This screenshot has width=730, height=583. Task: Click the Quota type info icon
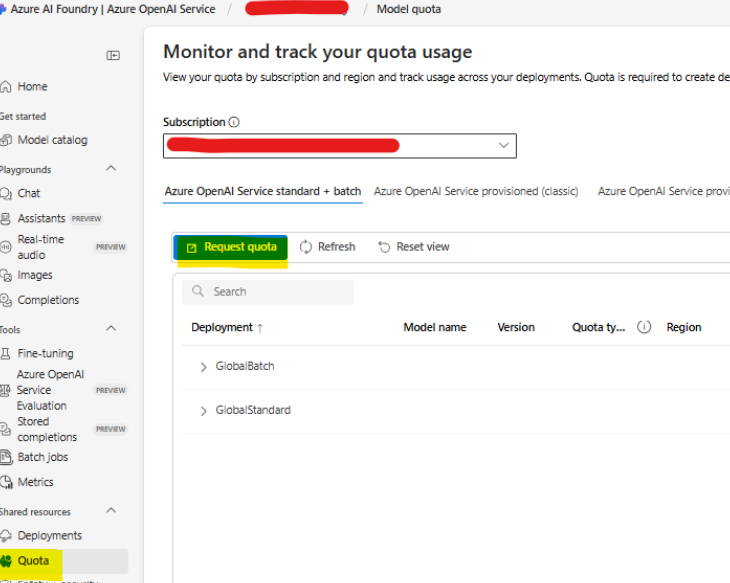[x=644, y=327]
